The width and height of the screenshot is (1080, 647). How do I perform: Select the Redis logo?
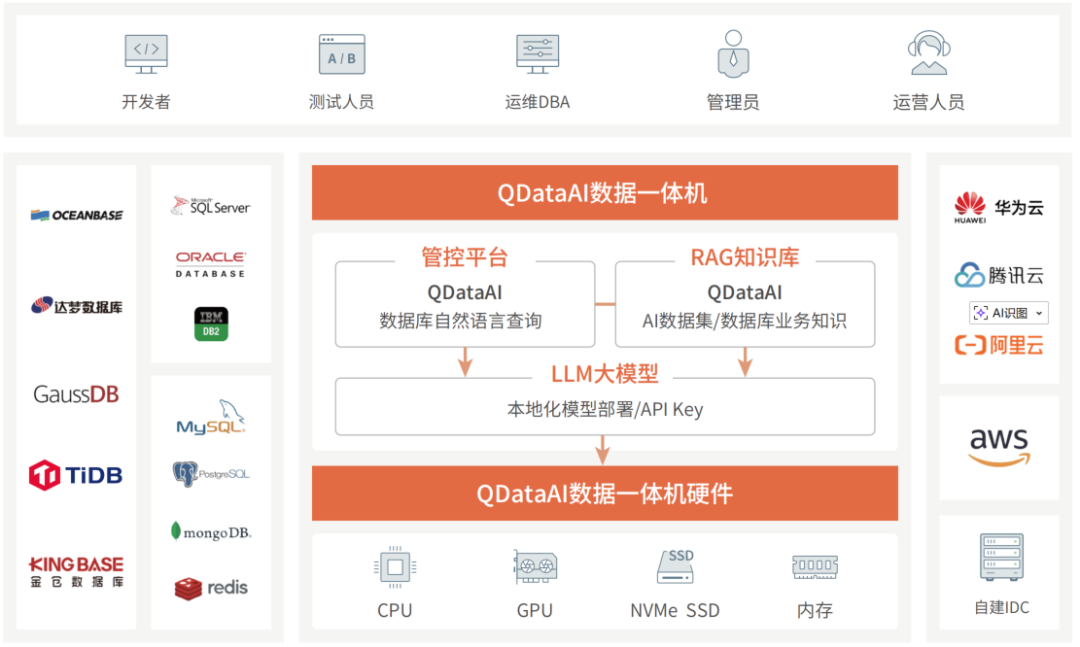pyautogui.click(x=210, y=588)
